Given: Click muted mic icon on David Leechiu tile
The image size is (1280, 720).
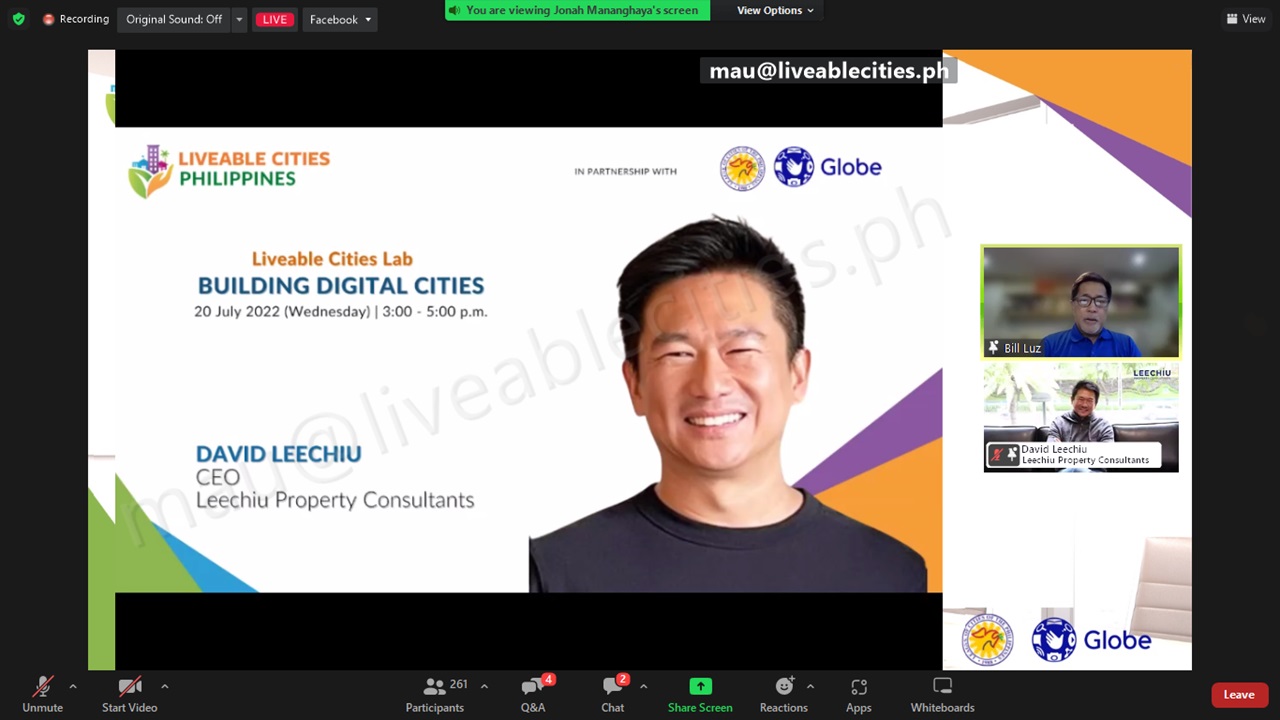Looking at the screenshot, I should click(x=996, y=455).
